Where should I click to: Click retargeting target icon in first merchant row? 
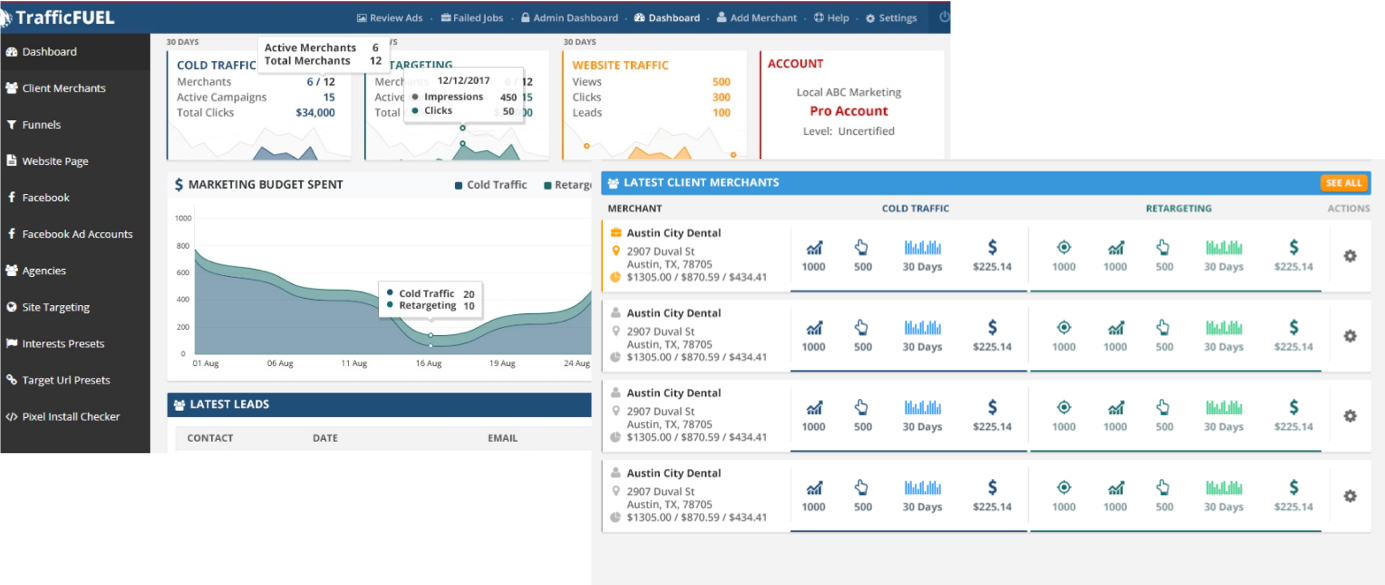point(1063,247)
